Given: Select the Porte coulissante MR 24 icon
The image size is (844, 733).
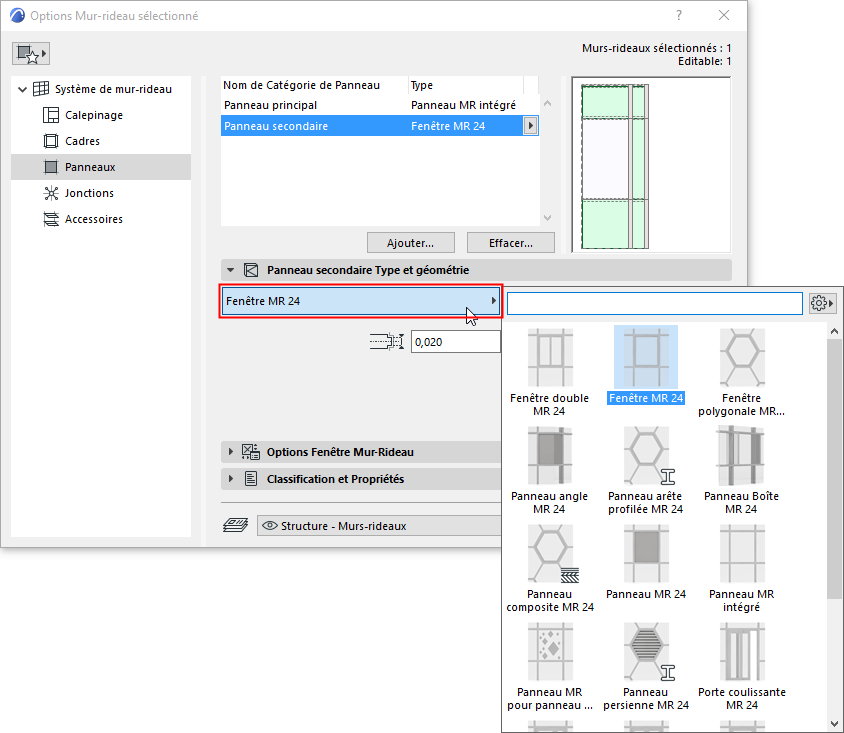Looking at the screenshot, I should 742,651.
